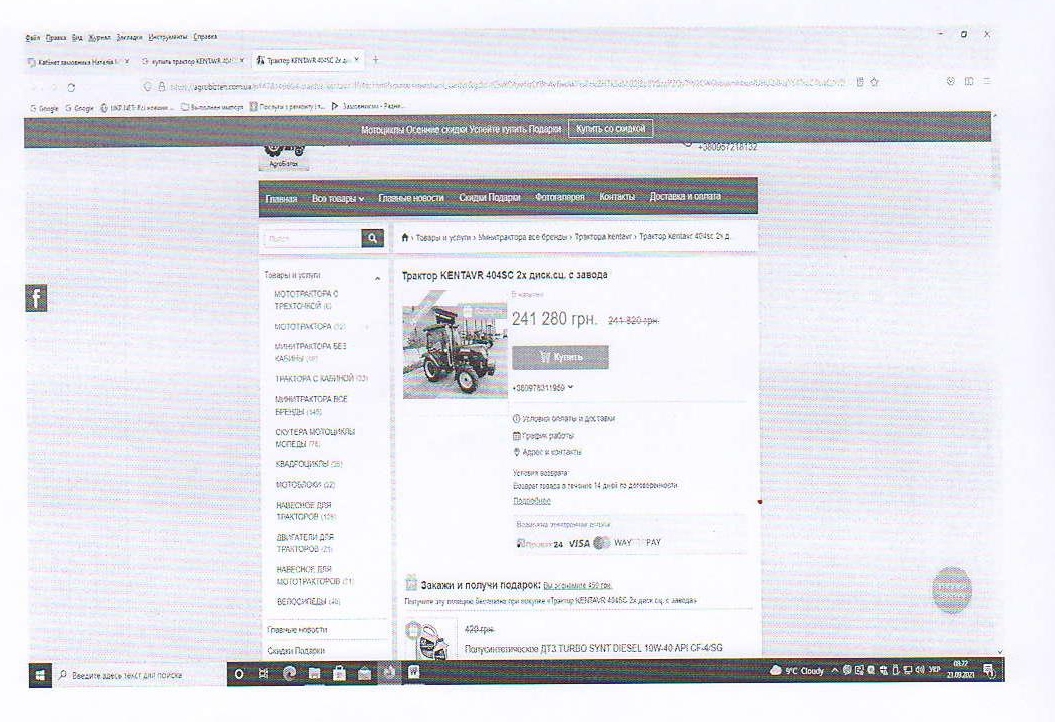Open the Facebook share side button

(x=36, y=298)
